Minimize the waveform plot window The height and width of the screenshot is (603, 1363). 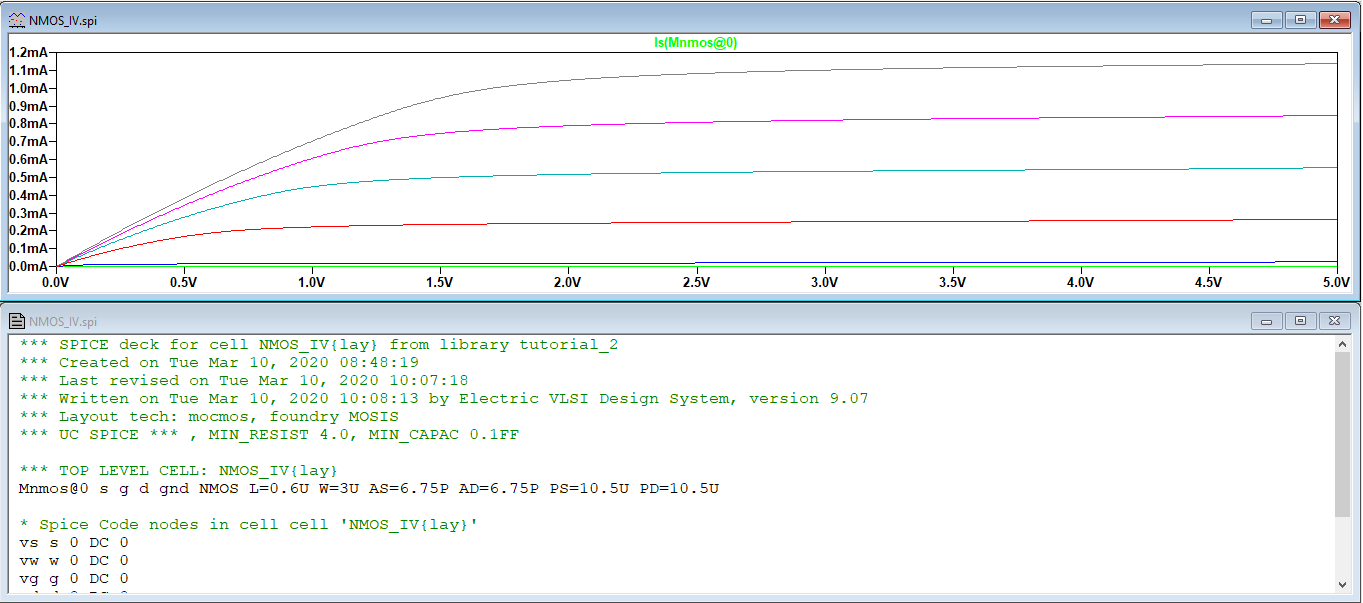tap(1266, 19)
